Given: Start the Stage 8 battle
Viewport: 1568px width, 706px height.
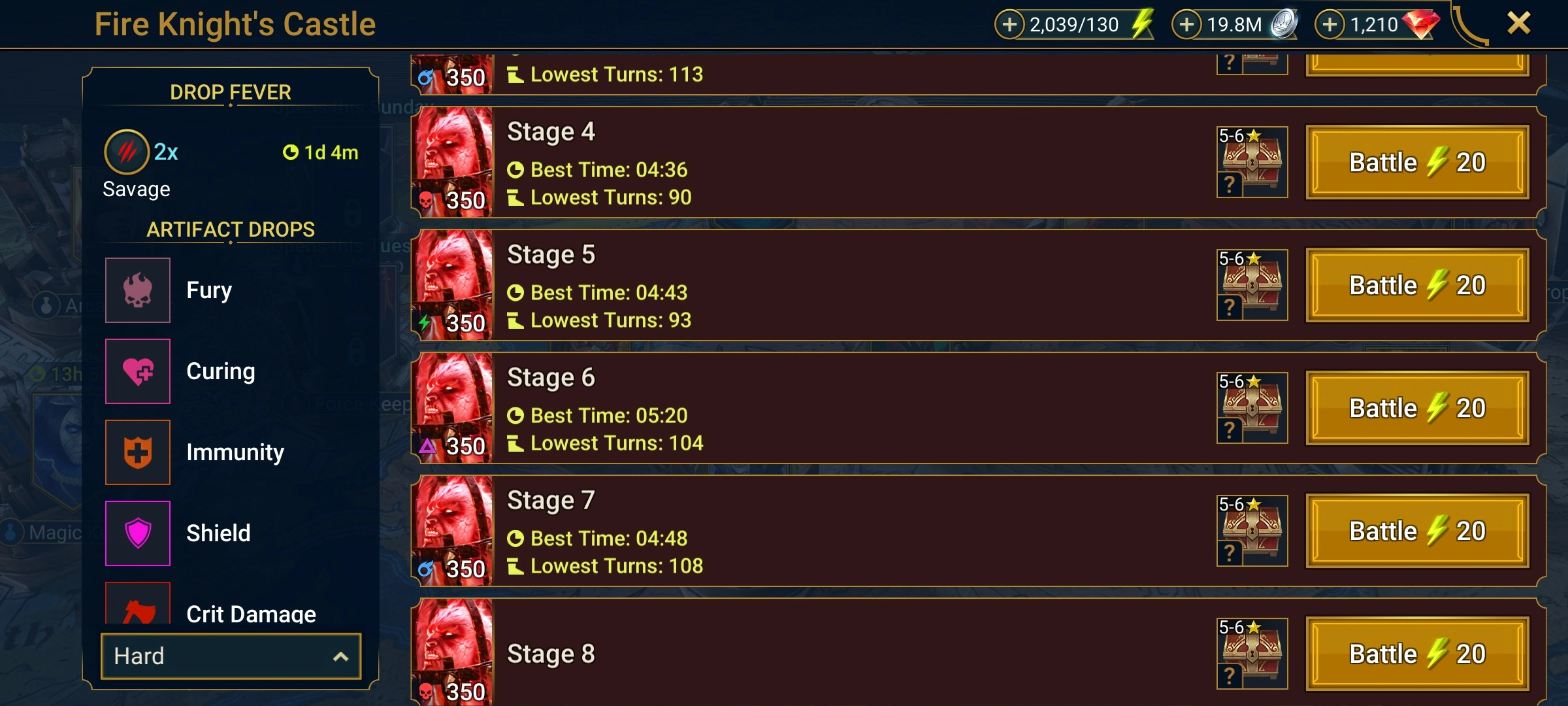Looking at the screenshot, I should click(1418, 654).
